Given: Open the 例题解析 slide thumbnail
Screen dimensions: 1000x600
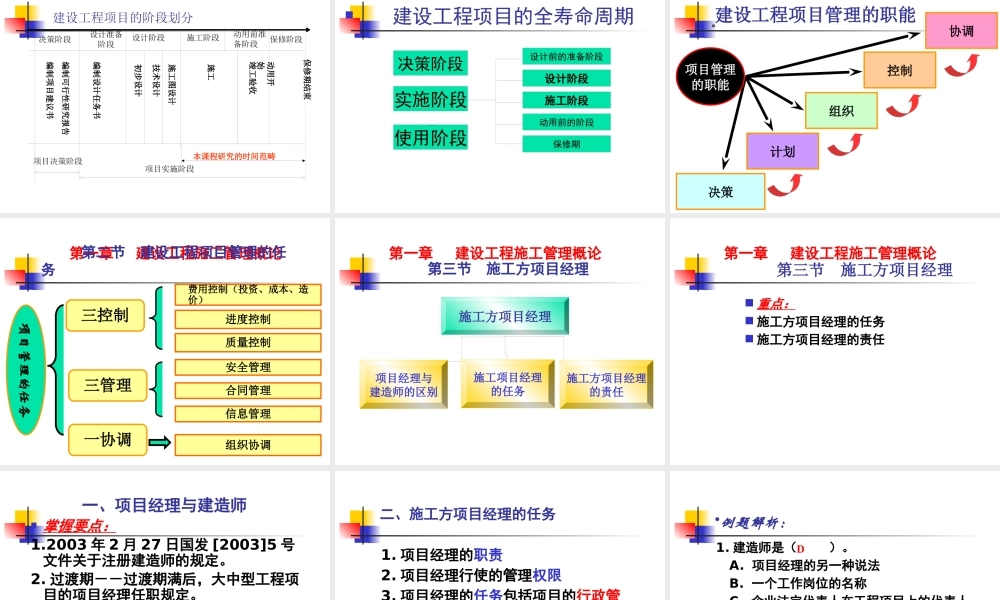Looking at the screenshot, I should point(835,536).
